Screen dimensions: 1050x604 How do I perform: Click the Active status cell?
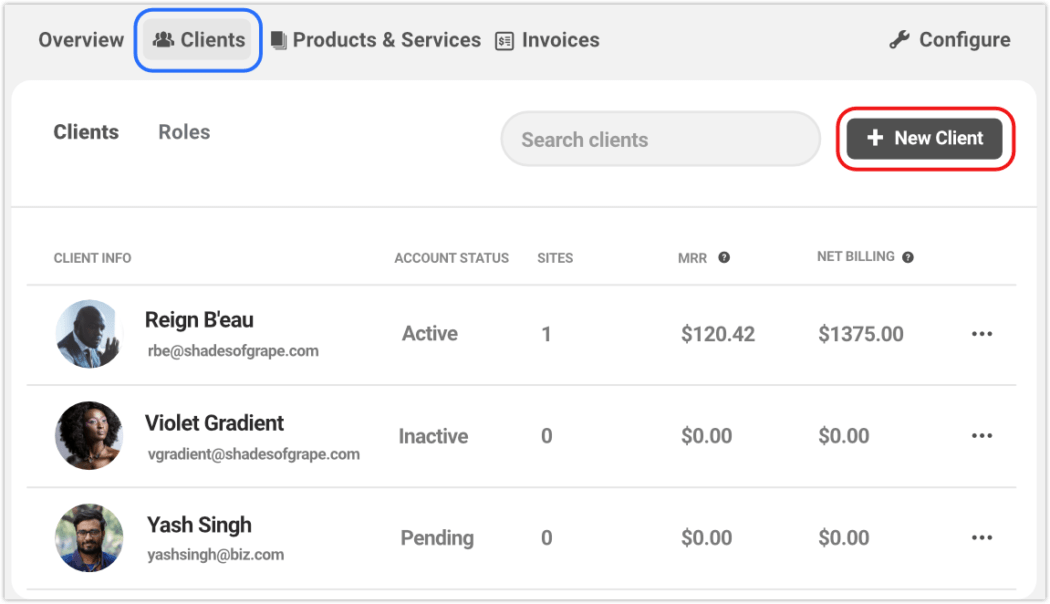pyautogui.click(x=430, y=333)
